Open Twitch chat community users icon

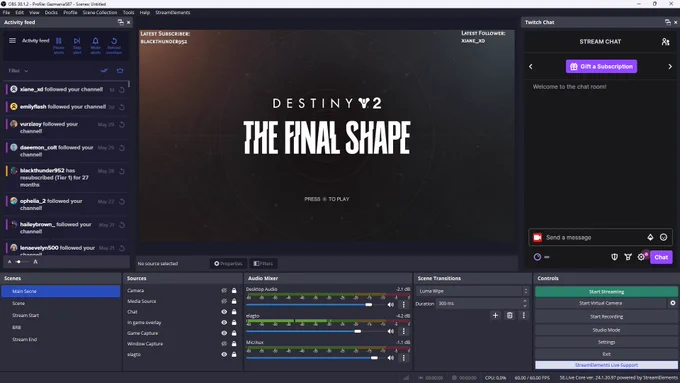665,42
